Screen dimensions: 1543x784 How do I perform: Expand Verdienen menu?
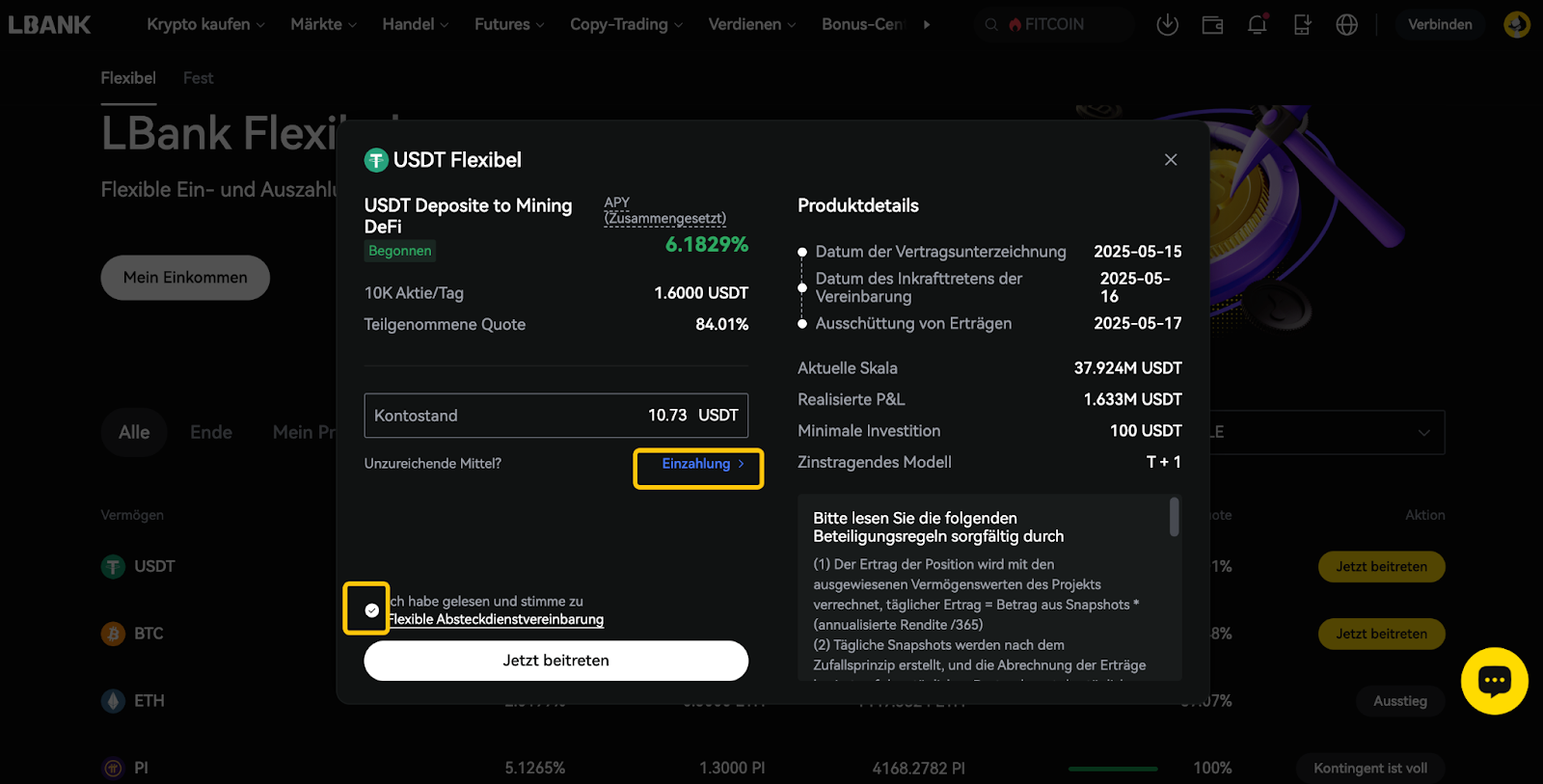pyautogui.click(x=752, y=24)
